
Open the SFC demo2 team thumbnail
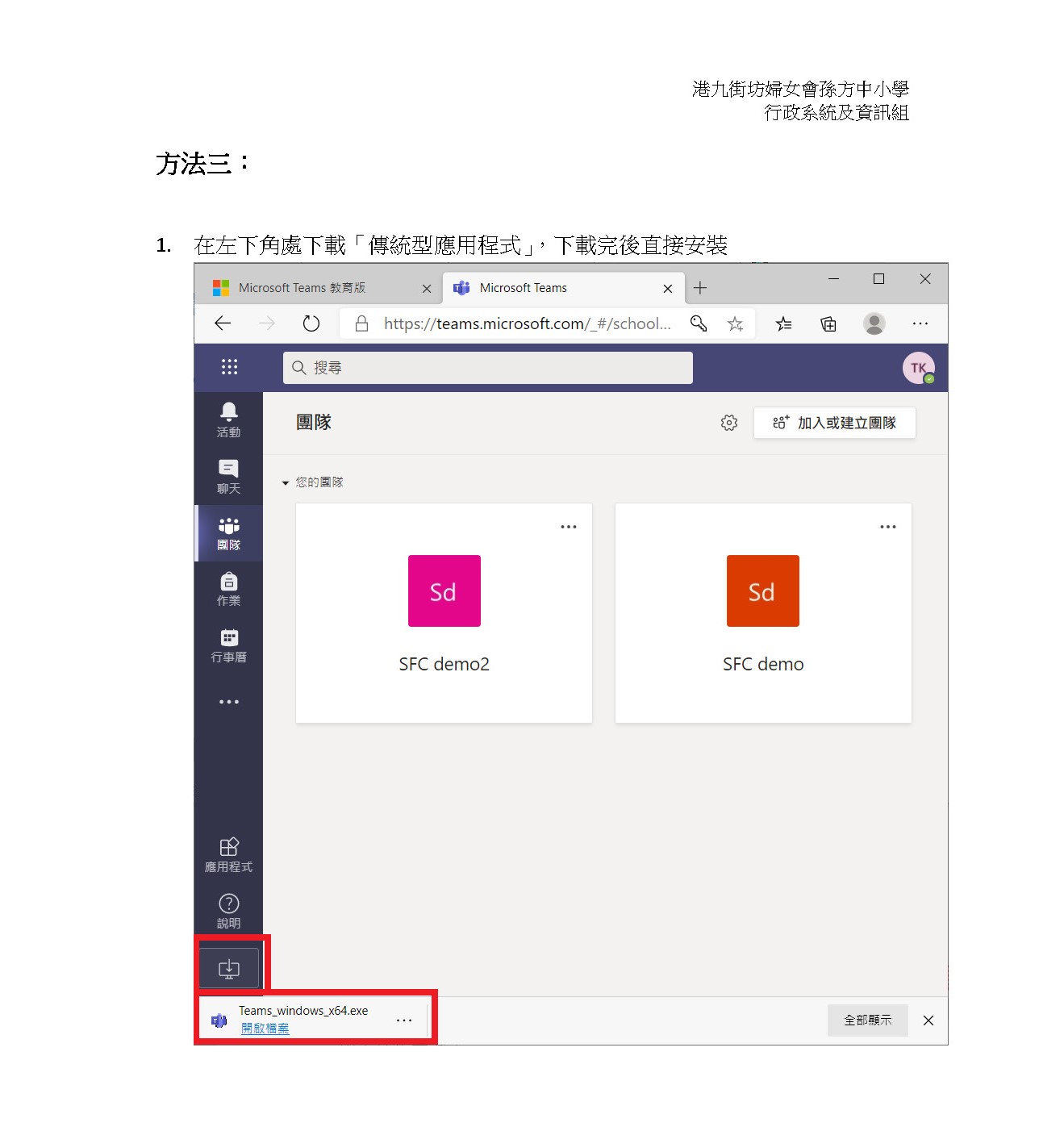[444, 591]
